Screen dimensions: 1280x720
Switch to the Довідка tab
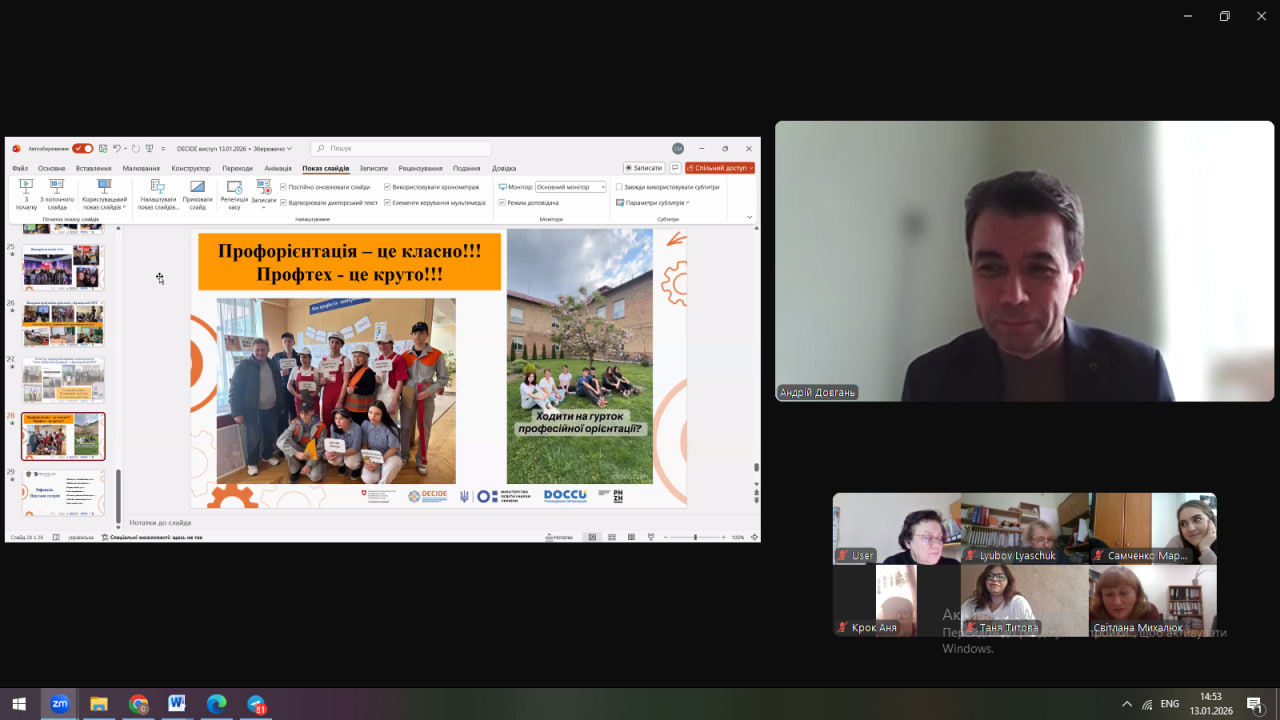tap(504, 168)
